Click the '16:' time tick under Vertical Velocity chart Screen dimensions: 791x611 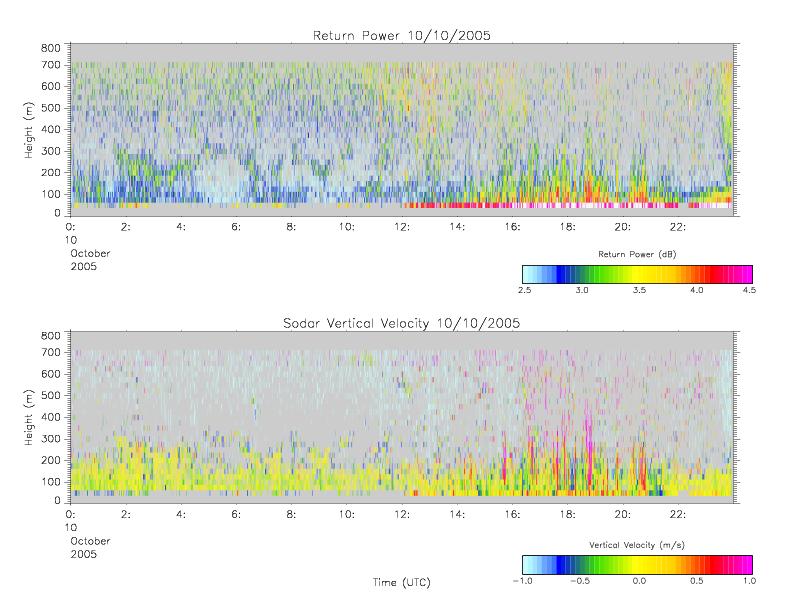(513, 515)
